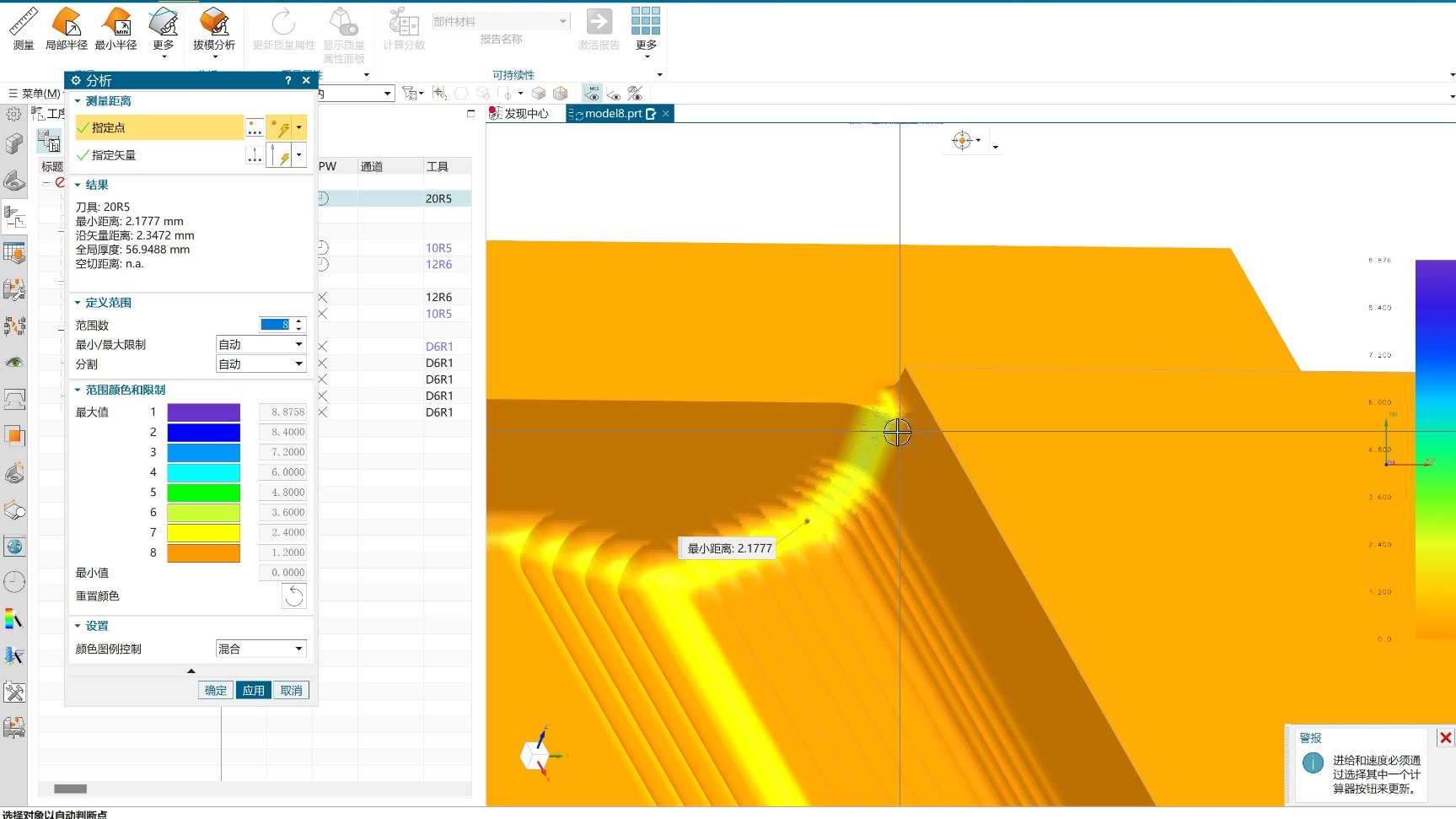The height and width of the screenshot is (819, 1456).
Task: Click the 范围数 value input field
Action: [x=276, y=325]
